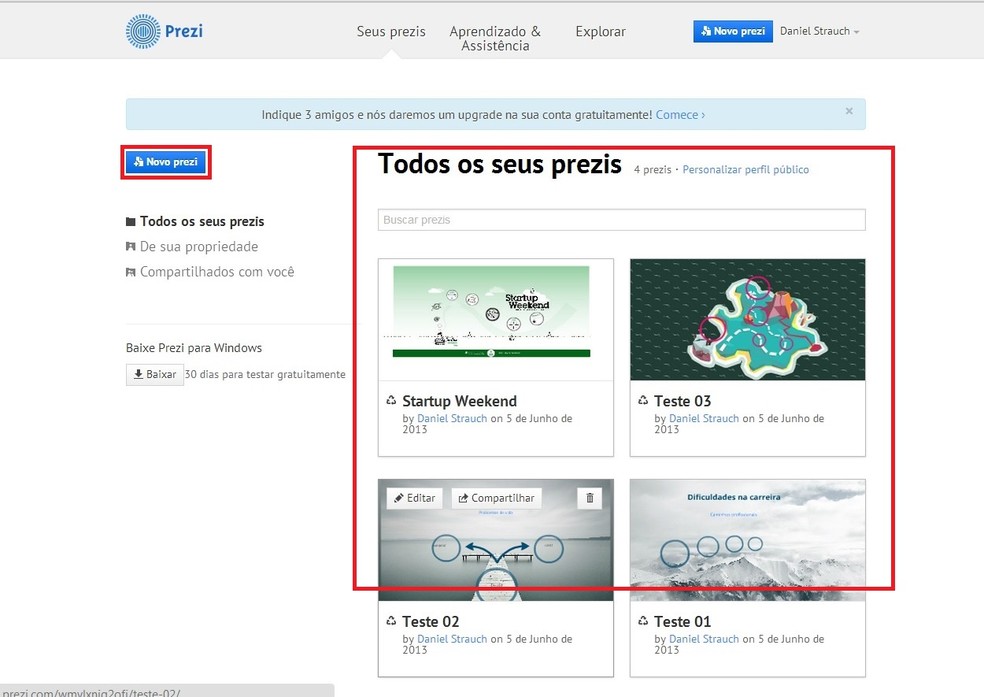The width and height of the screenshot is (984, 697).
Task: Click the globe icon next to Teste 01
Action: (x=642, y=621)
